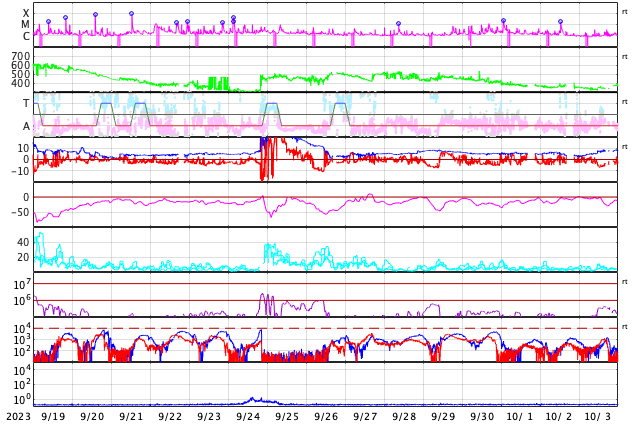
Task: Click the 'rt' marker beside the T/A panel
Action: tap(624, 102)
